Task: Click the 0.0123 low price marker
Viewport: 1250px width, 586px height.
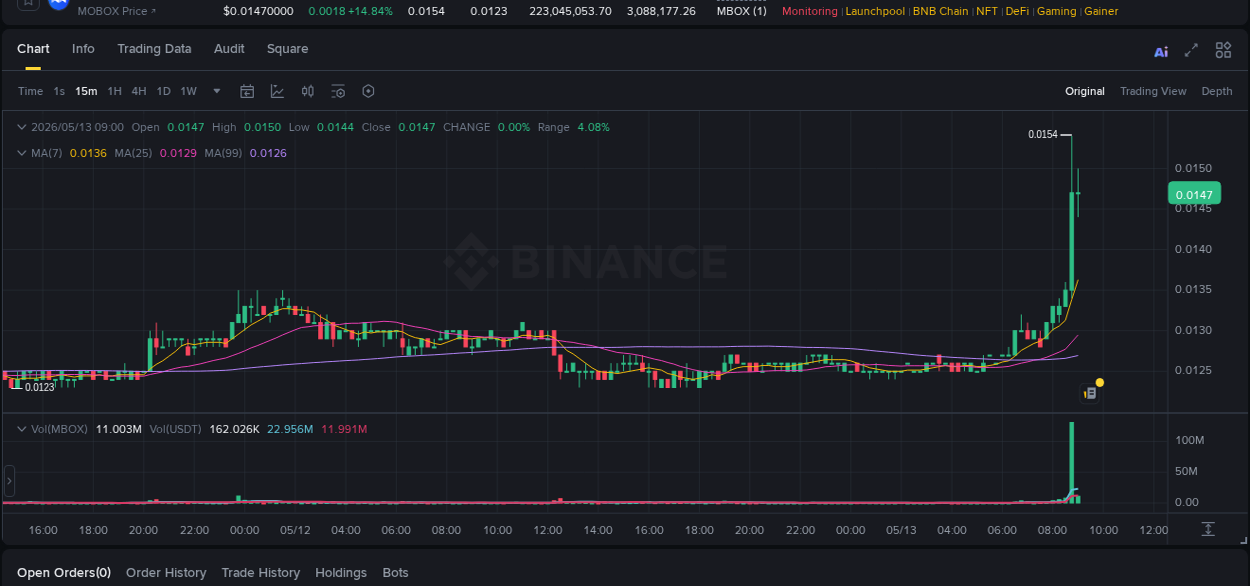Action: 40,387
